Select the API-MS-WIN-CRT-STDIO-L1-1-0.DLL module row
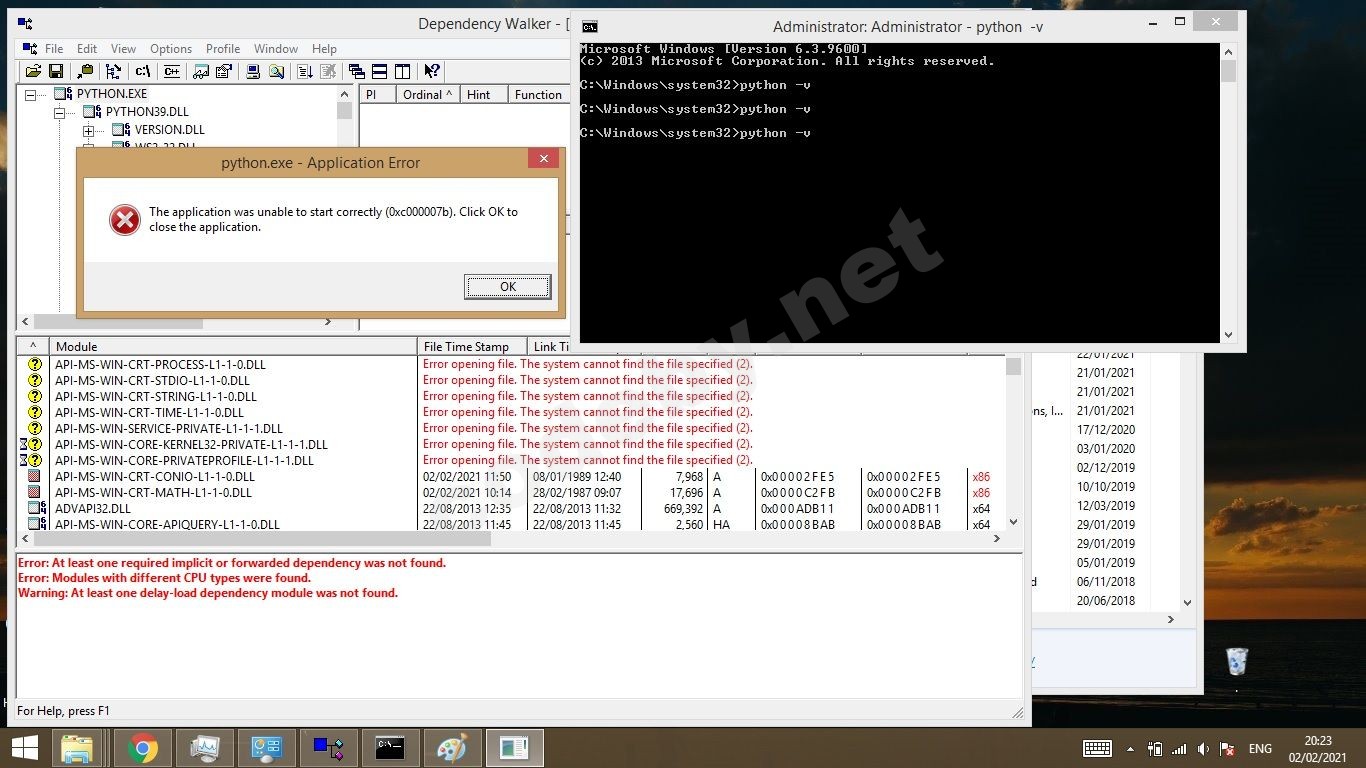Viewport: 1366px width, 768px height. pyautogui.click(x=152, y=380)
